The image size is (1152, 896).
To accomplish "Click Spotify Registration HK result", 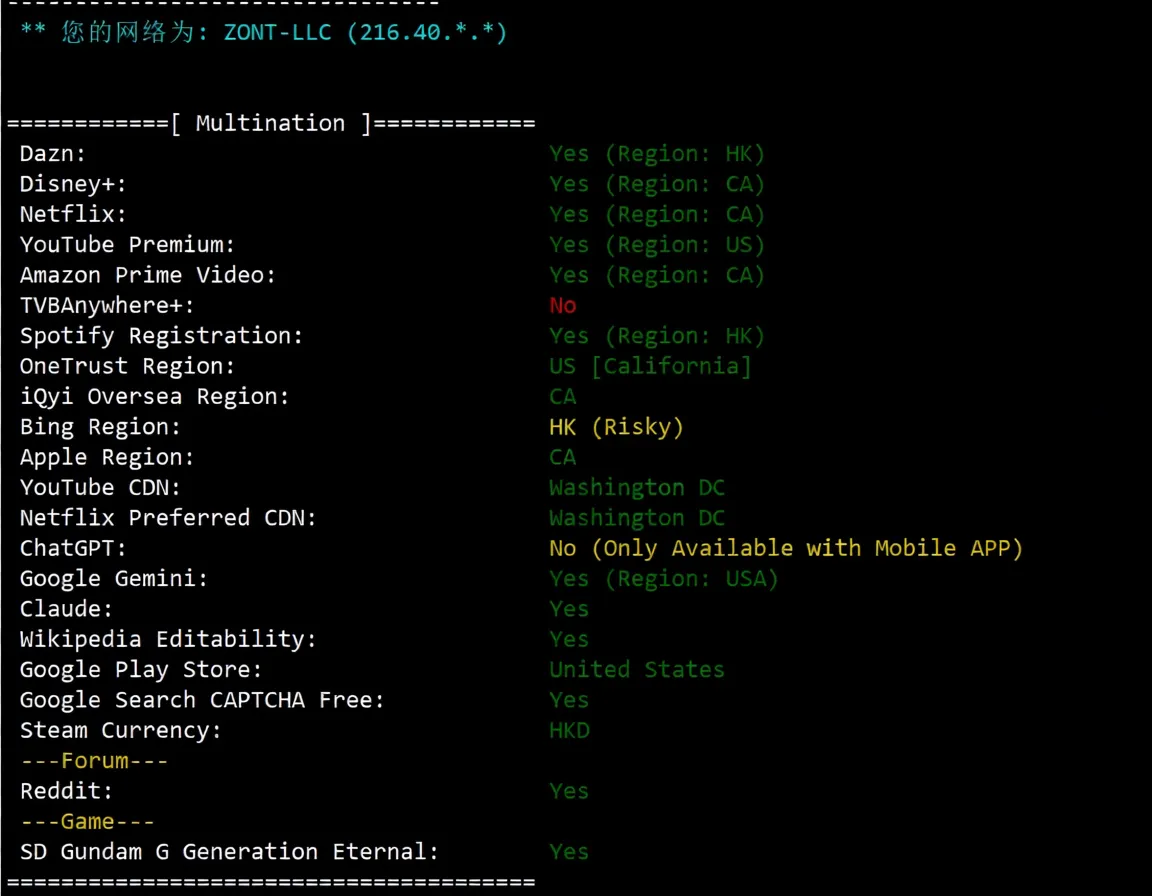I will (656, 335).
